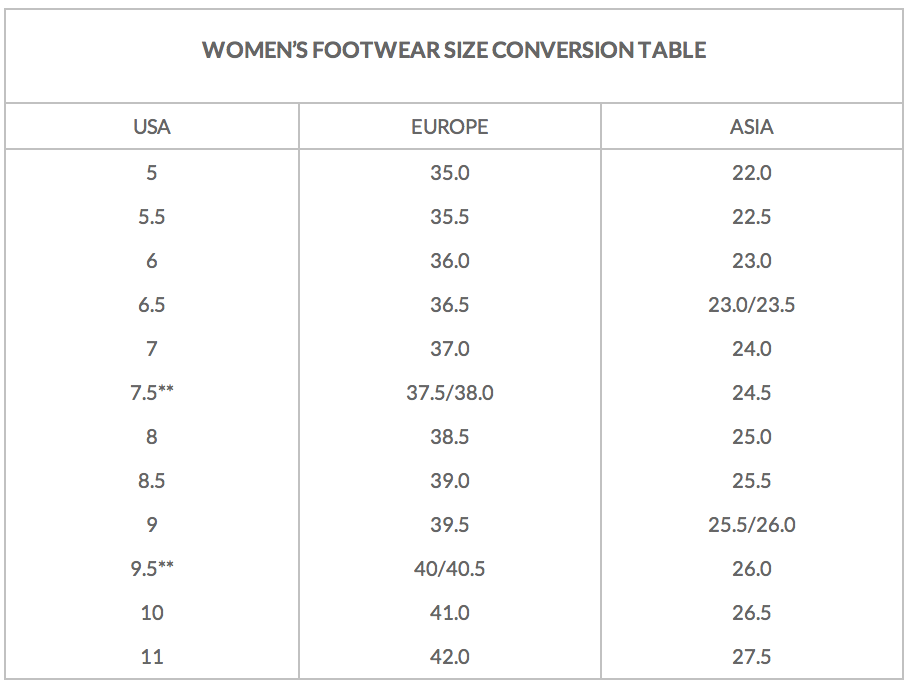
Task: Click Europe size 35.0 cell
Action: click(450, 173)
